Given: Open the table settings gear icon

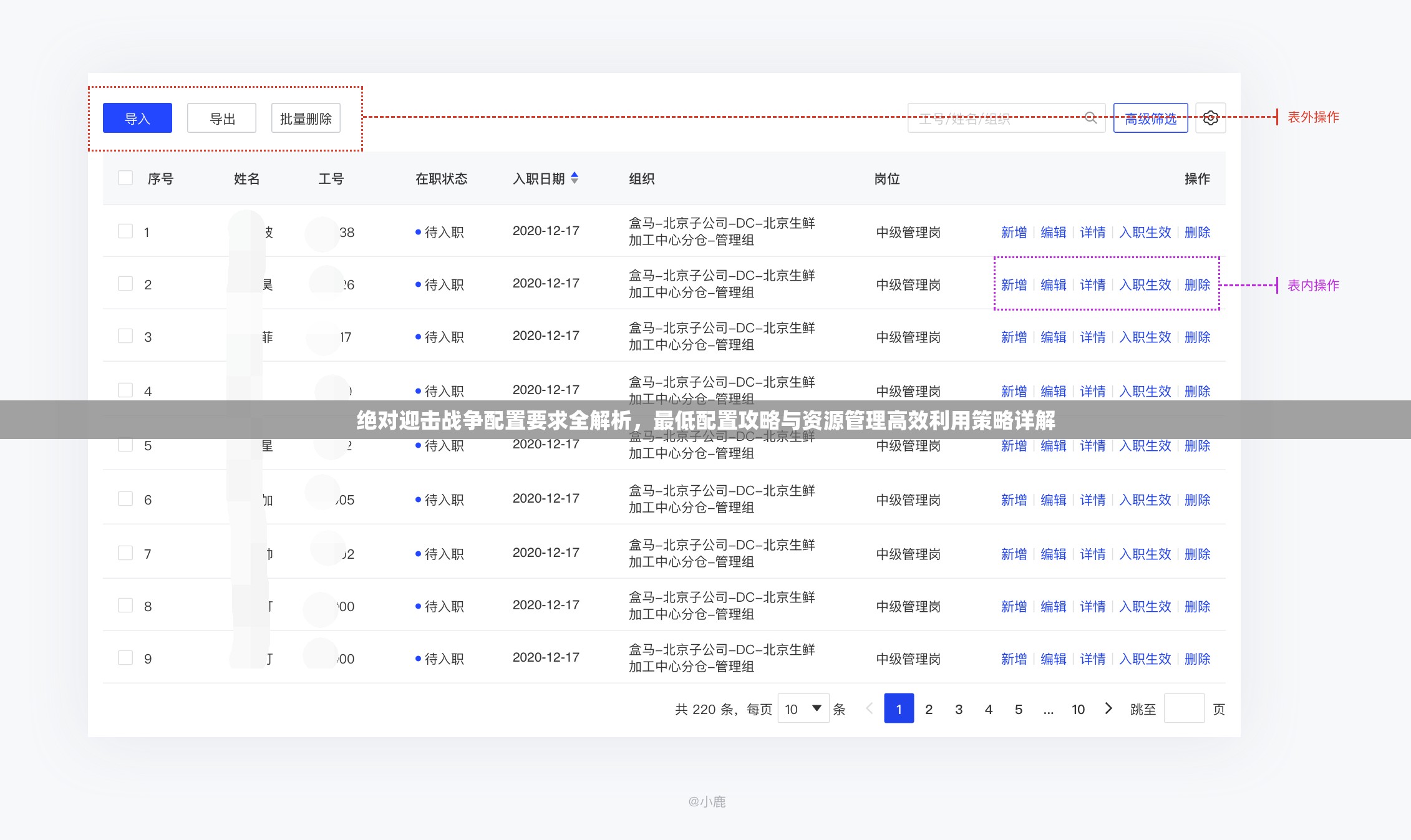Looking at the screenshot, I should coord(1210,118).
